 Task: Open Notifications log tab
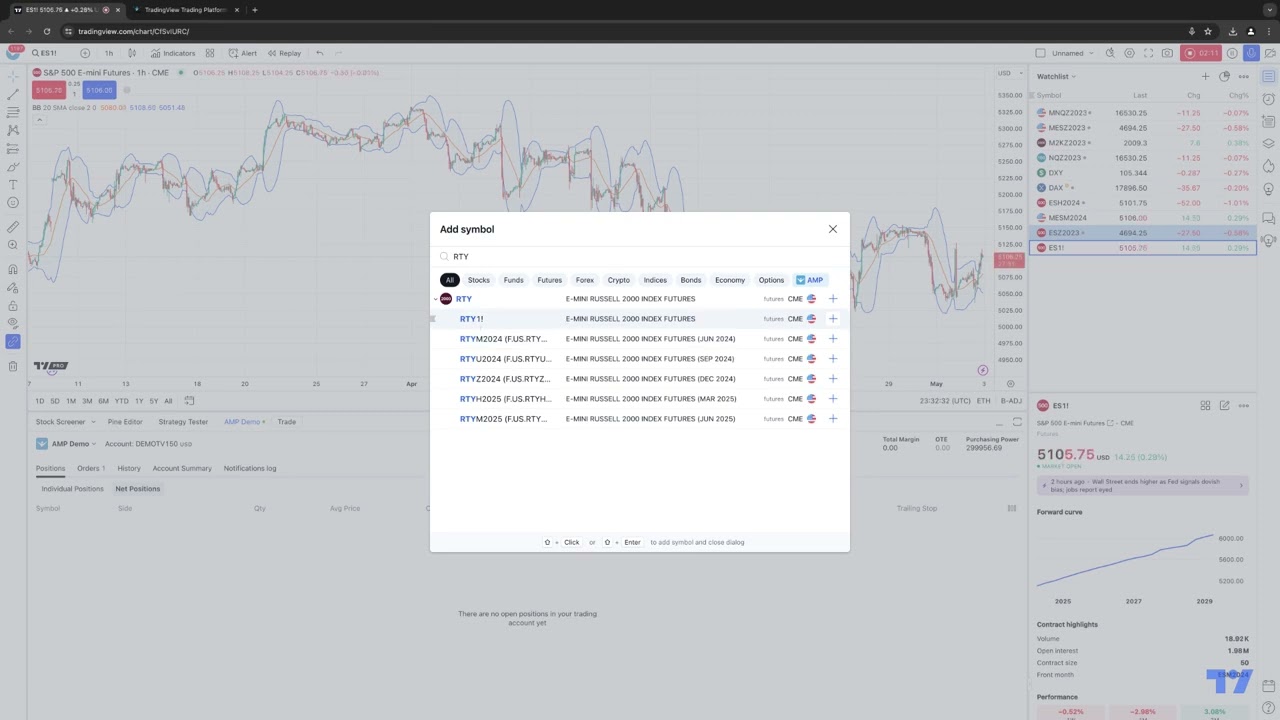250,468
